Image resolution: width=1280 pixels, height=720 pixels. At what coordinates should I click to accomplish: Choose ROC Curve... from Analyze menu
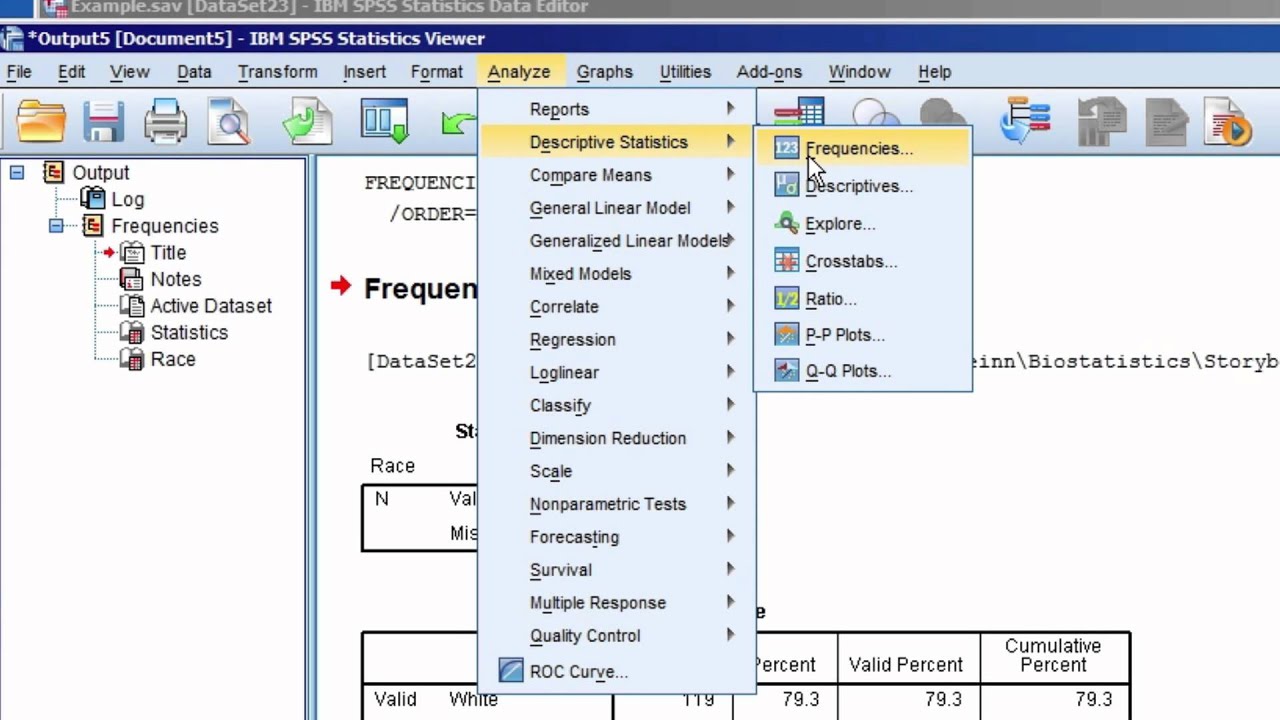tap(616, 671)
